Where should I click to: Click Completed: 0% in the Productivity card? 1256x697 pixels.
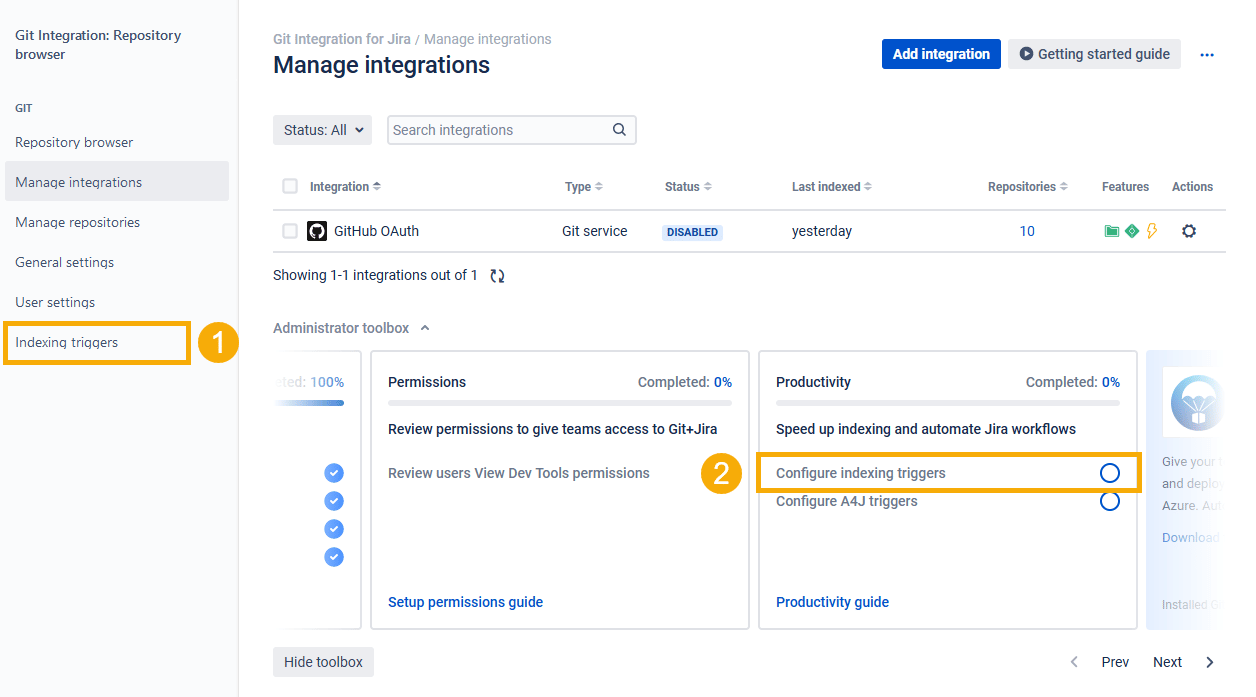coord(1073,382)
